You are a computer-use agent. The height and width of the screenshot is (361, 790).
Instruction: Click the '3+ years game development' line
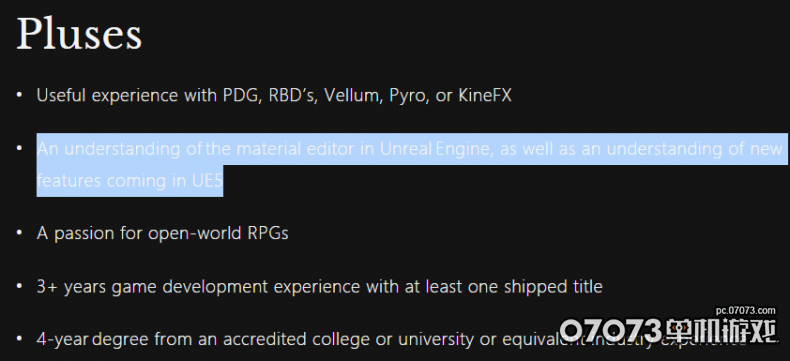(319, 287)
